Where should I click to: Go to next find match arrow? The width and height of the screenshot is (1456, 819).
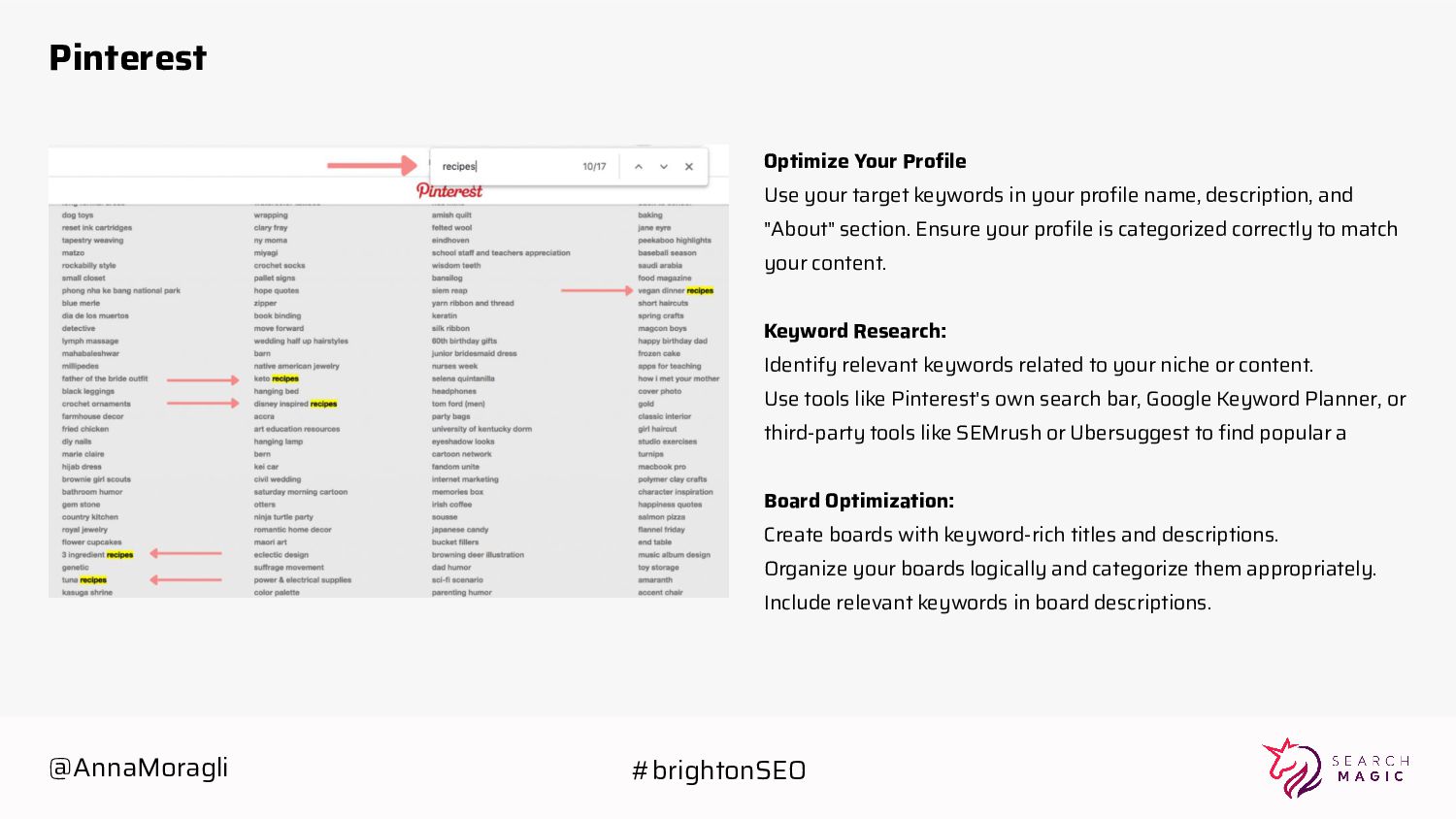(x=664, y=167)
